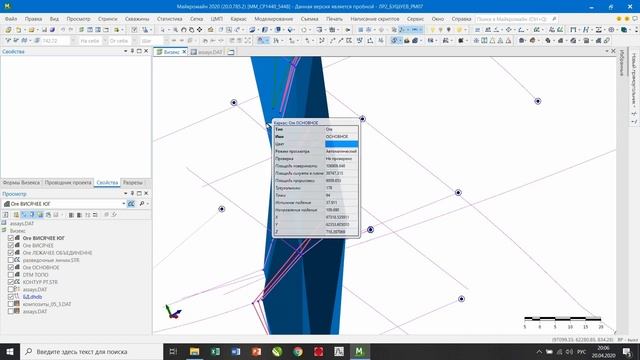Toggle the Ore ОСНОВНОЕ layer checkbox
Viewport: 640px width, 360px height.
[11, 267]
